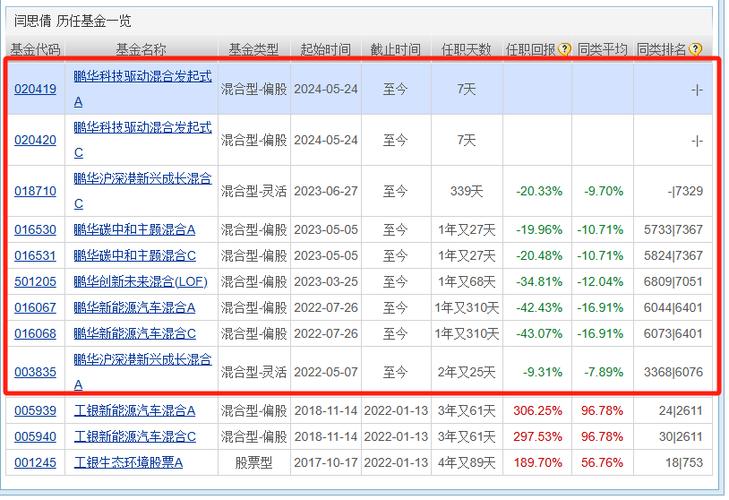Open 鹏华新能源汽车混合C link
The width and height of the screenshot is (729, 500).
[x=134, y=334]
